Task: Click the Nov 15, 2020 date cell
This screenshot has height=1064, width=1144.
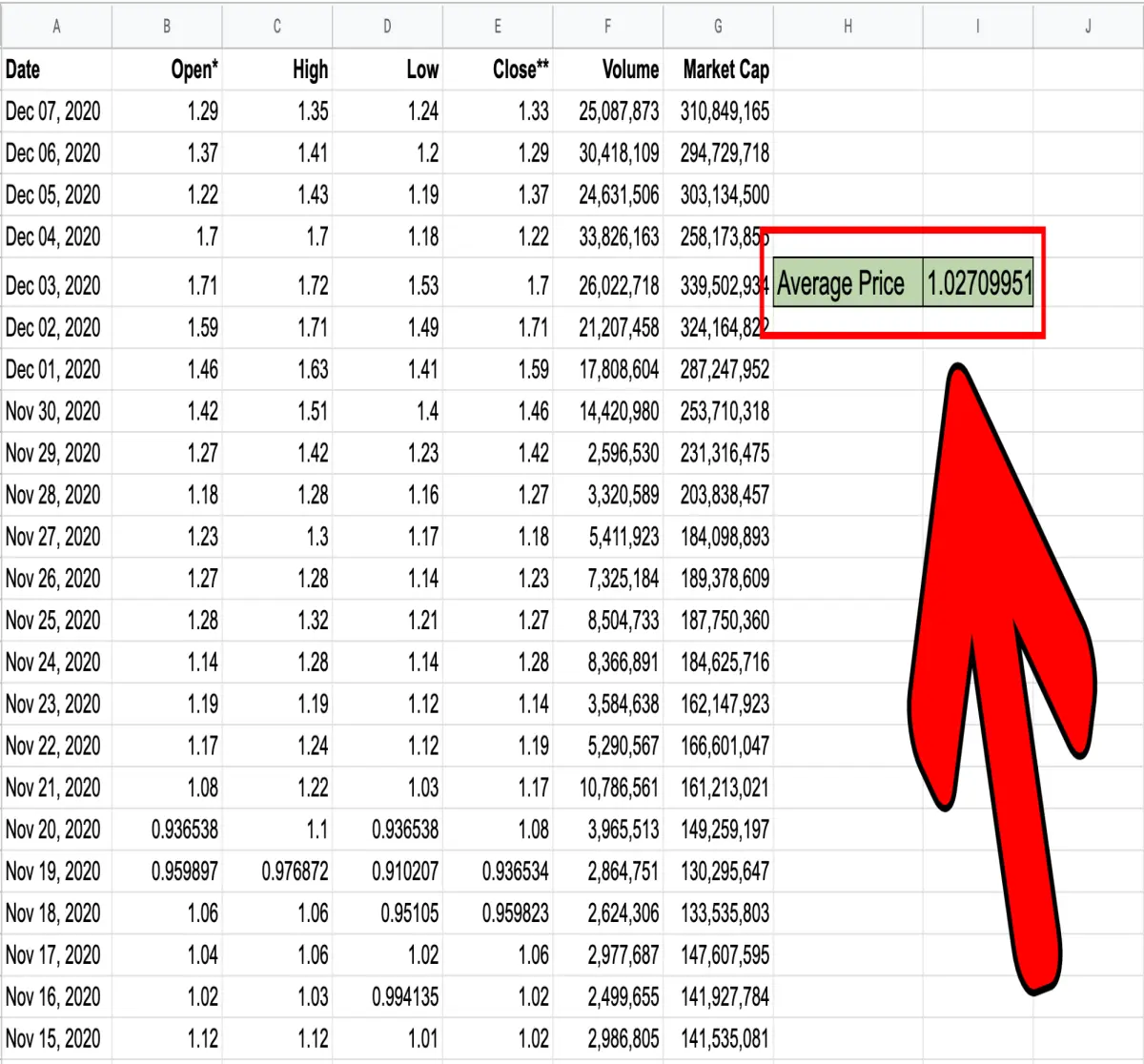Action: pos(56,1038)
